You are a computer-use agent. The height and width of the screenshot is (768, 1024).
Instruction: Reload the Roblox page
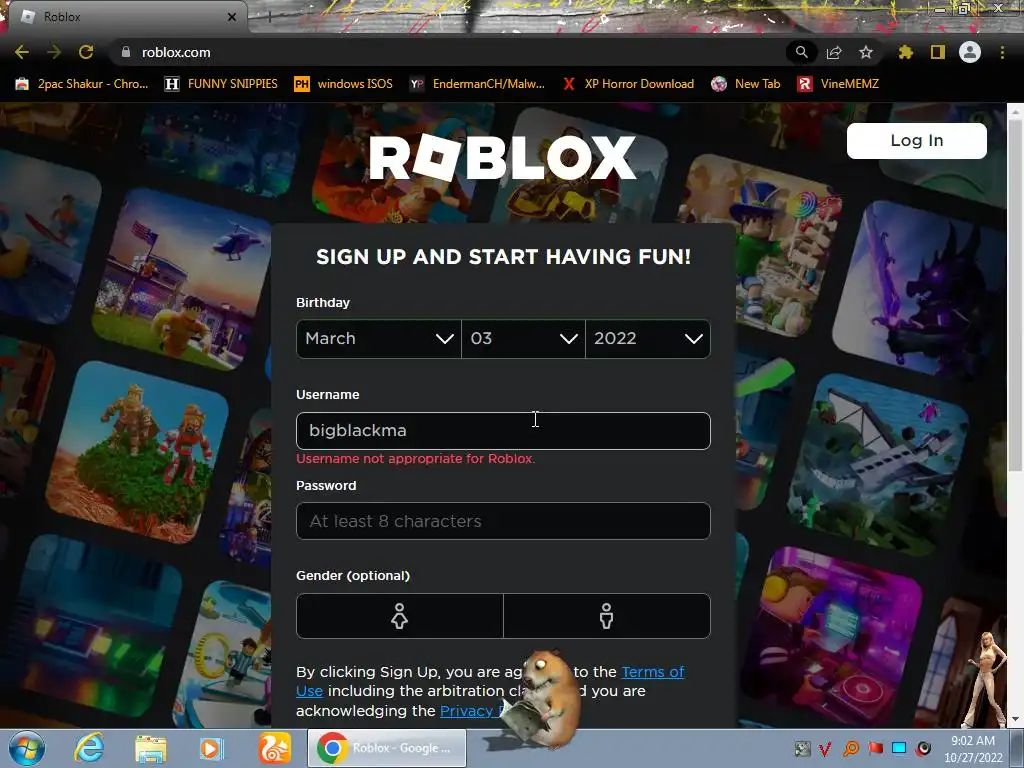pos(86,52)
